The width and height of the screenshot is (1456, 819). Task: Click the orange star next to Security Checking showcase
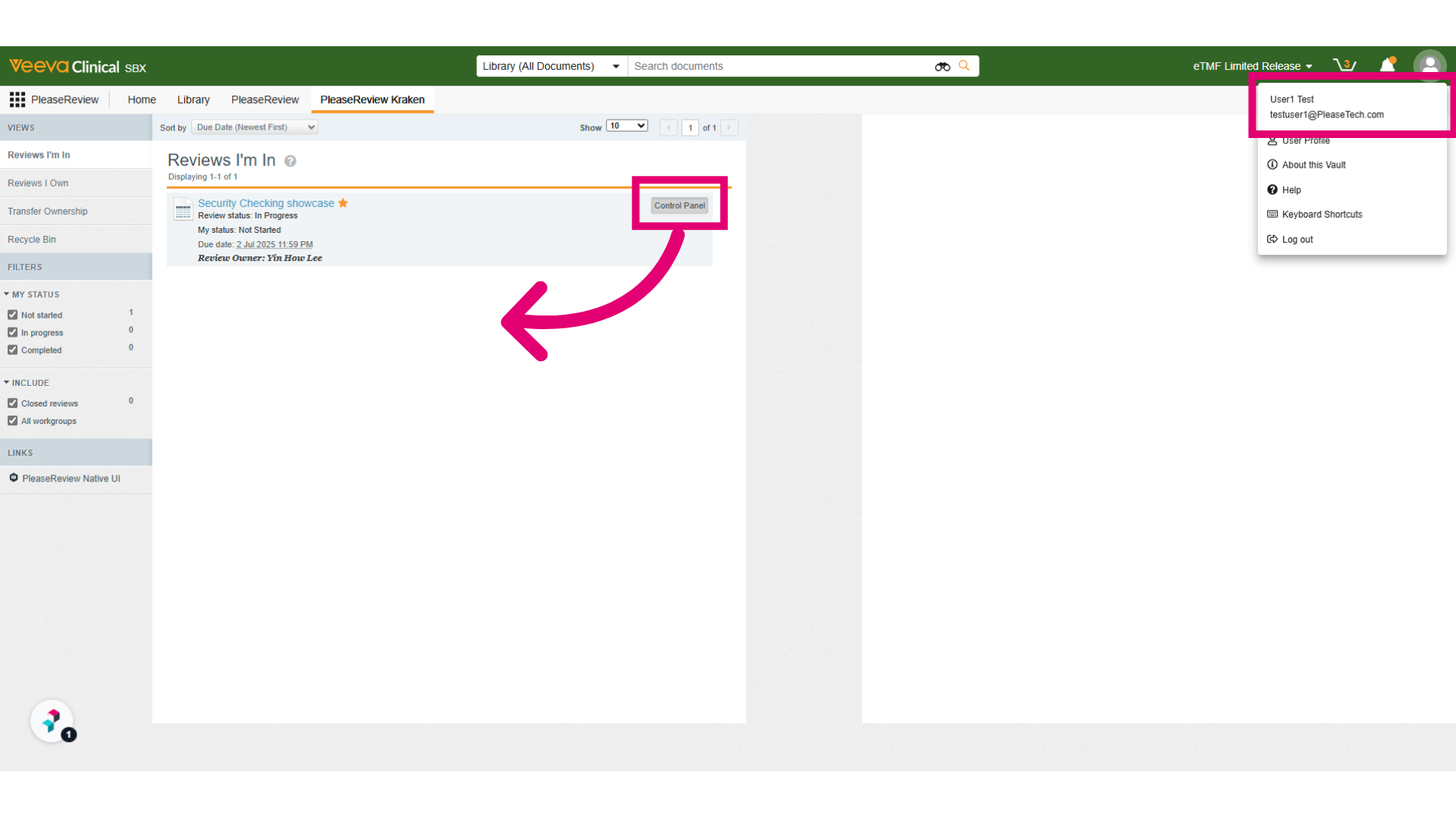(343, 202)
